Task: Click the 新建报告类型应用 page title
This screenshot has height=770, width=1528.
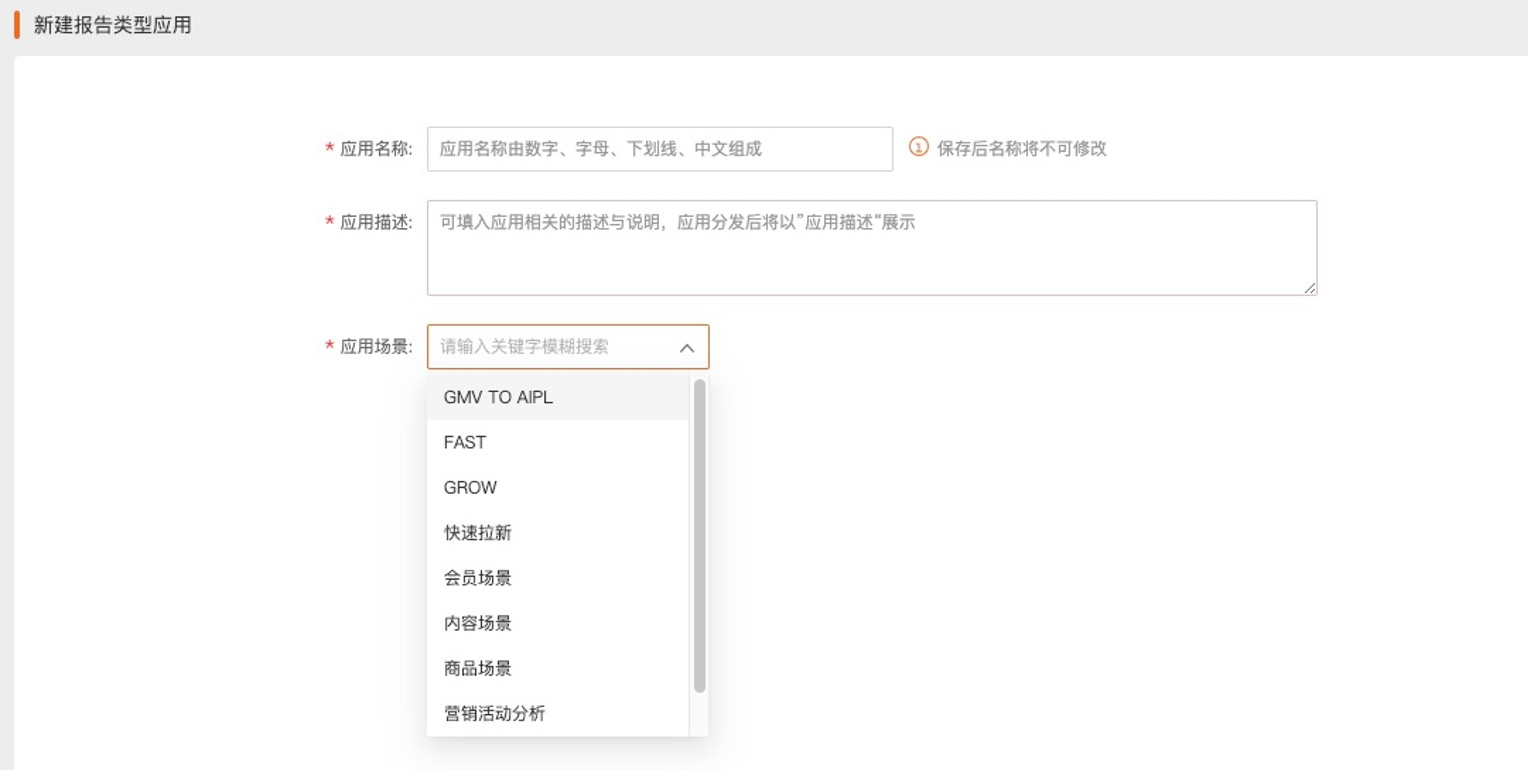Action: click(112, 25)
